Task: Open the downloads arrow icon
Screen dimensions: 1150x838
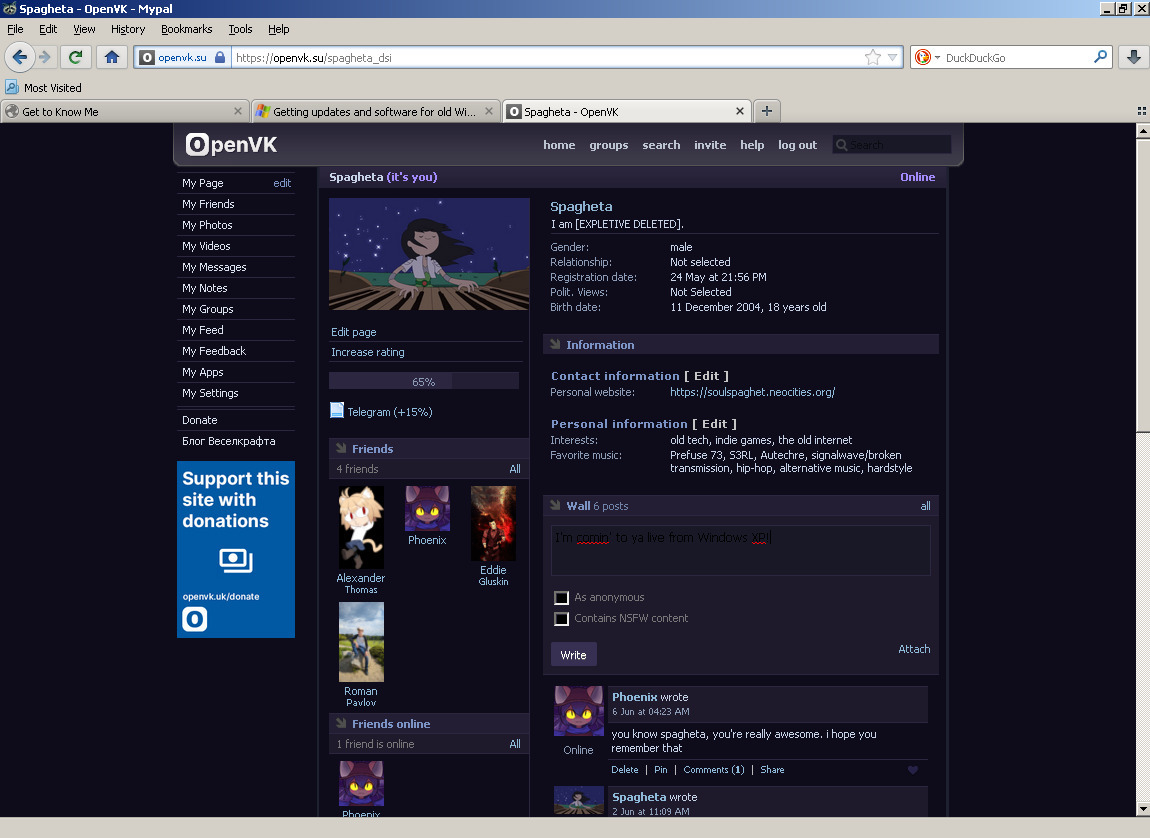Action: tap(1133, 57)
